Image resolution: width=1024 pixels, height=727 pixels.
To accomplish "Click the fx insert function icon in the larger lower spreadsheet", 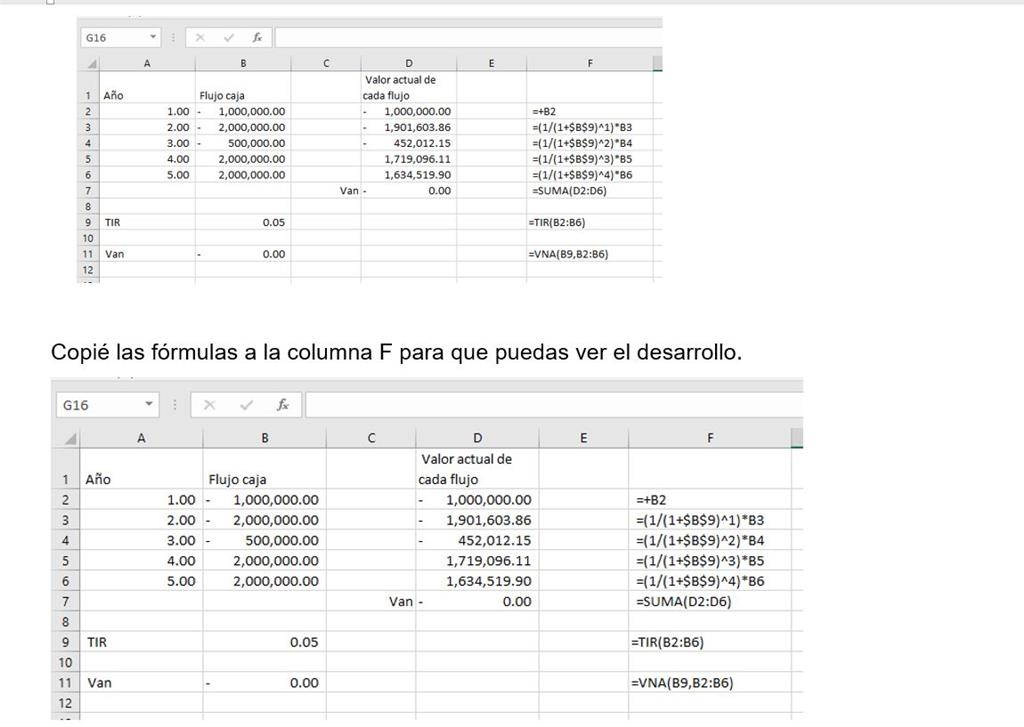I will point(282,405).
